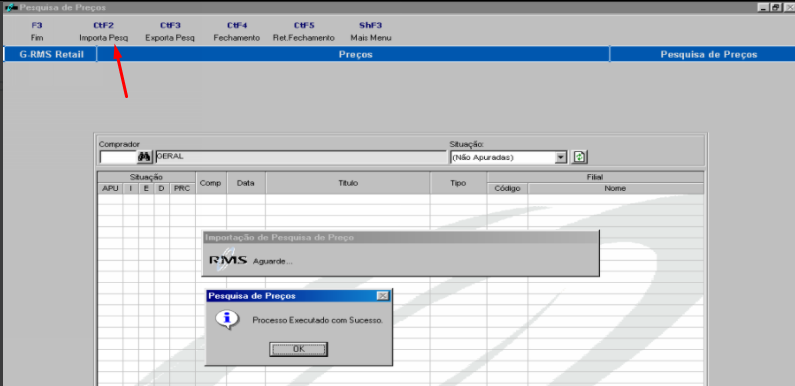Click the GERAL buyer name field

coord(300,157)
